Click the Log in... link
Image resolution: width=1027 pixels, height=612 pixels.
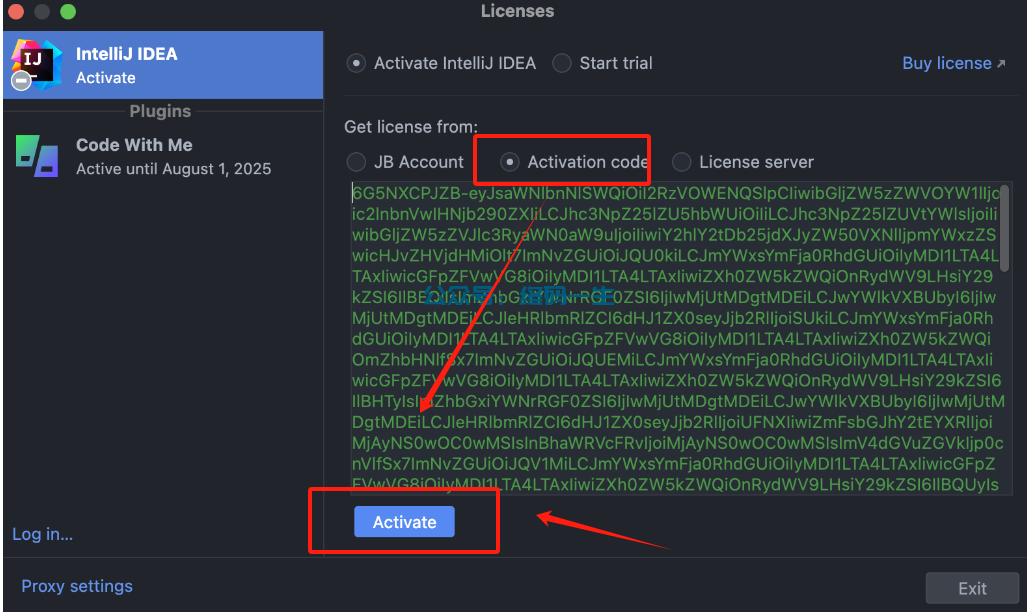click(43, 534)
